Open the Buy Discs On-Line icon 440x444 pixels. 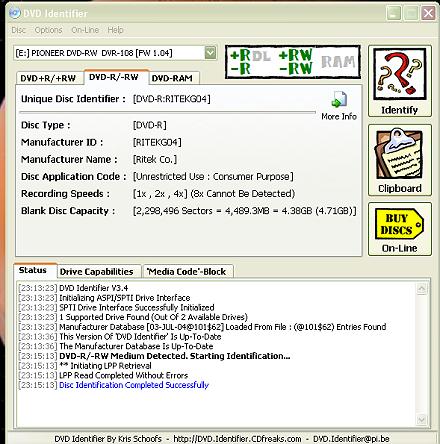pos(399,224)
